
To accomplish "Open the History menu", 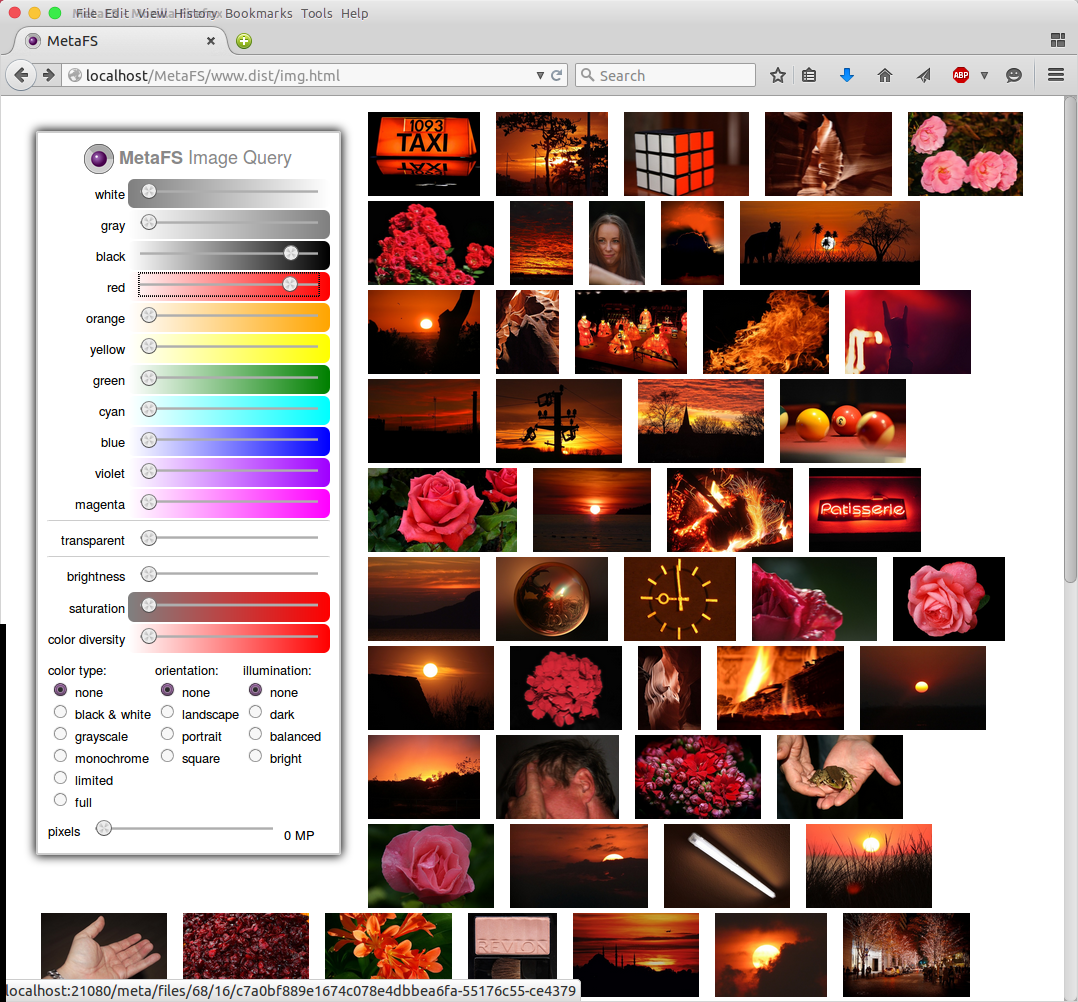I will 195,14.
